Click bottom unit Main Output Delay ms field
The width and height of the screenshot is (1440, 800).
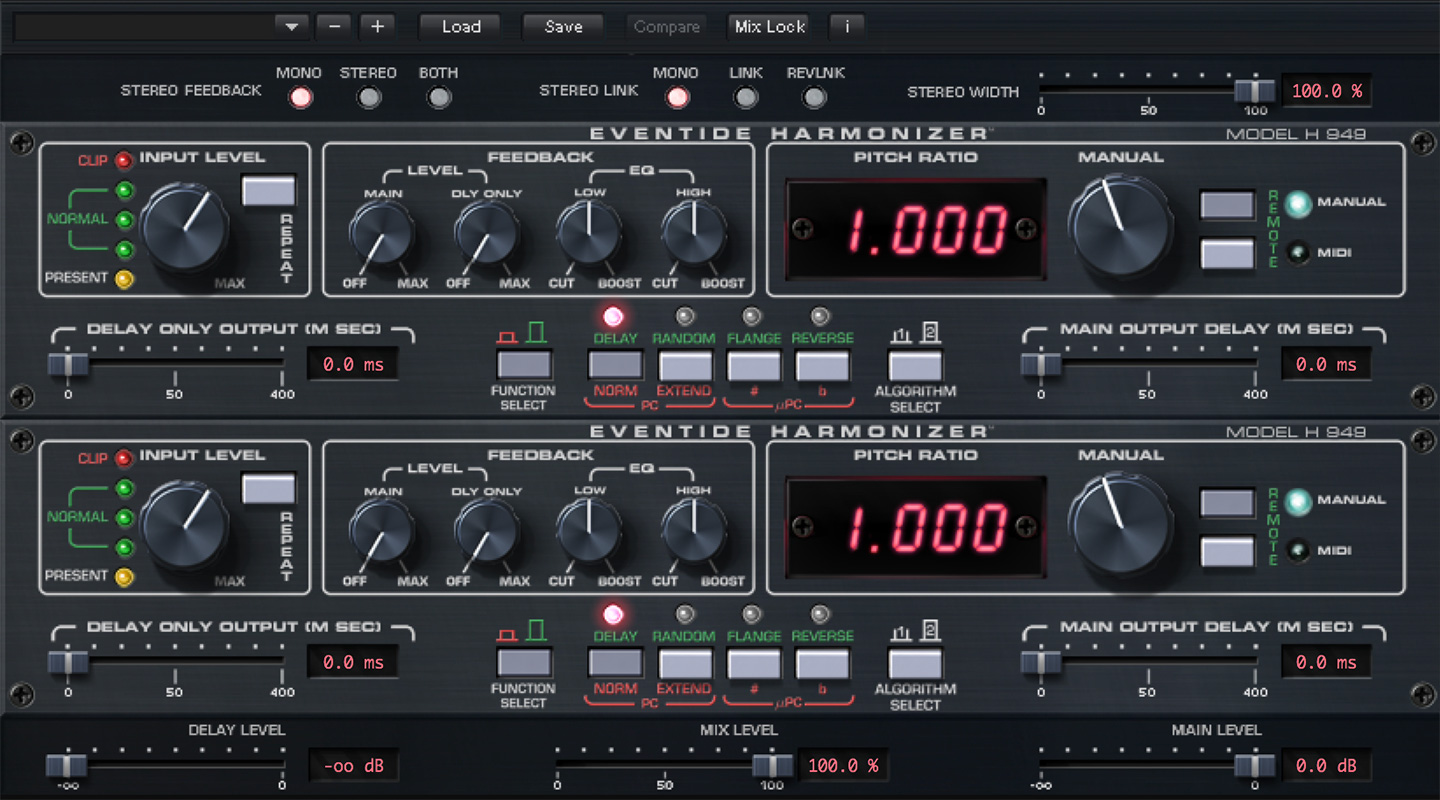pyautogui.click(x=1326, y=662)
